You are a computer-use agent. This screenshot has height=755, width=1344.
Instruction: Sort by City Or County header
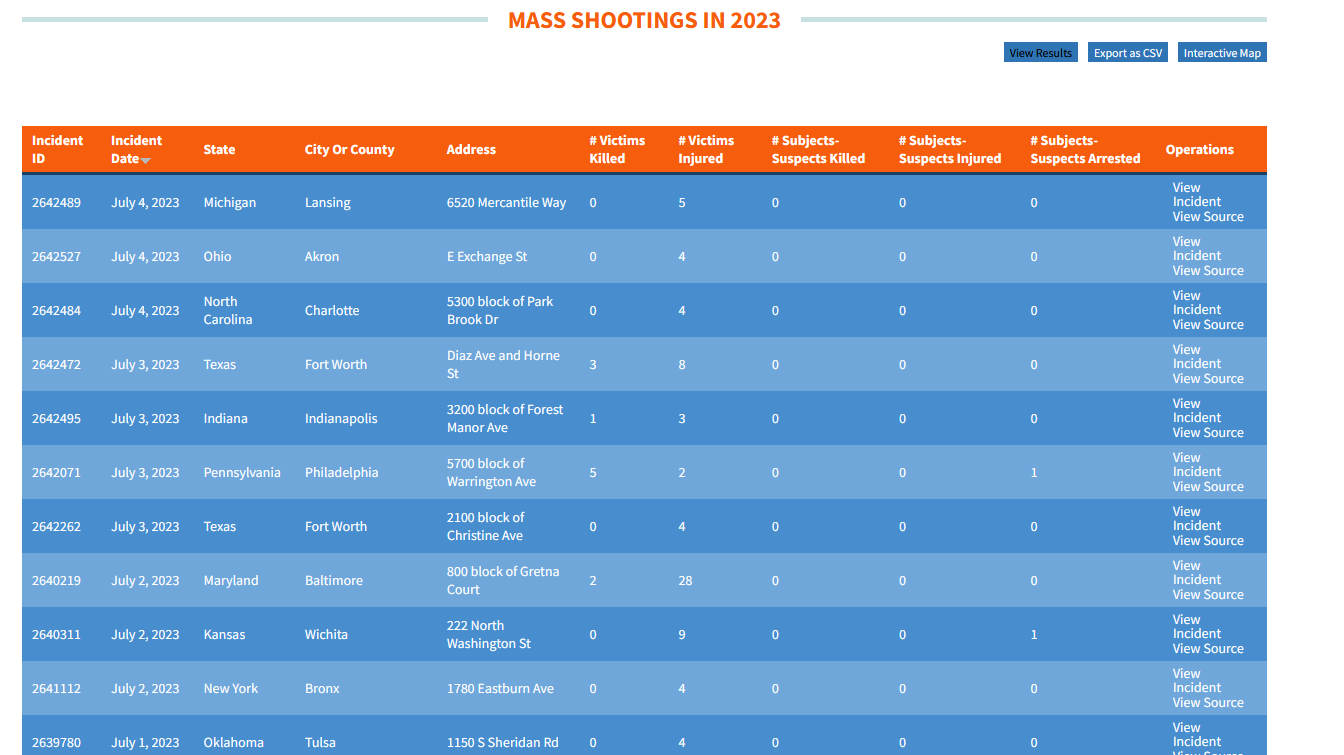click(350, 150)
